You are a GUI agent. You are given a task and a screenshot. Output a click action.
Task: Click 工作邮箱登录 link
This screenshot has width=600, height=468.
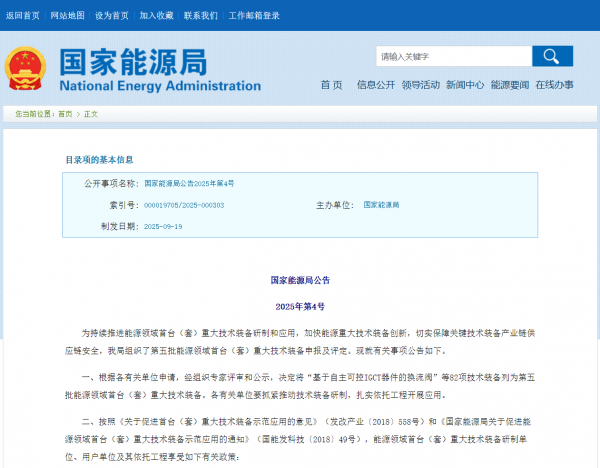point(252,16)
